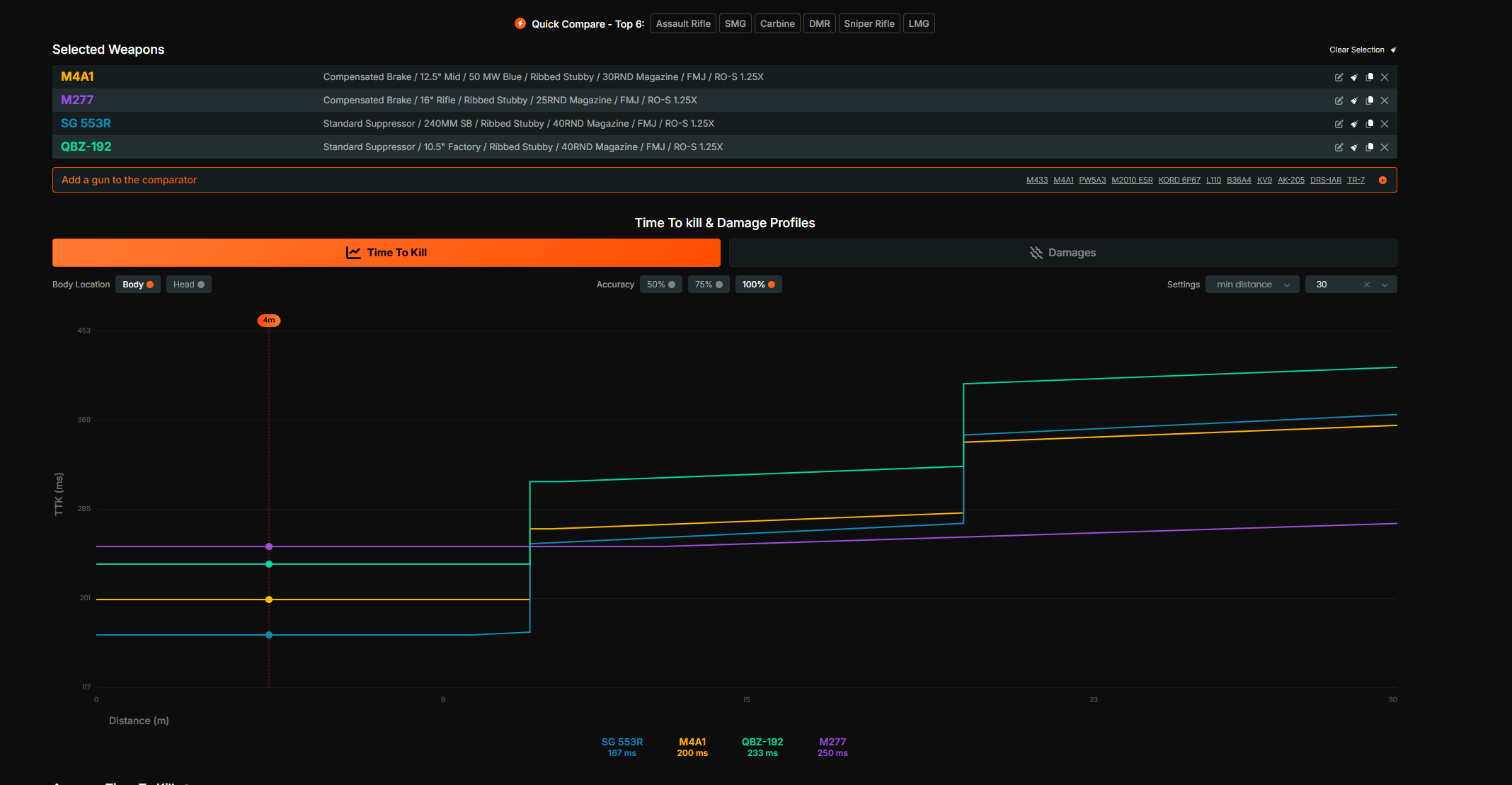The image size is (1512, 785).
Task: Click the AK-205 suggested gun link
Action: 1290,181
